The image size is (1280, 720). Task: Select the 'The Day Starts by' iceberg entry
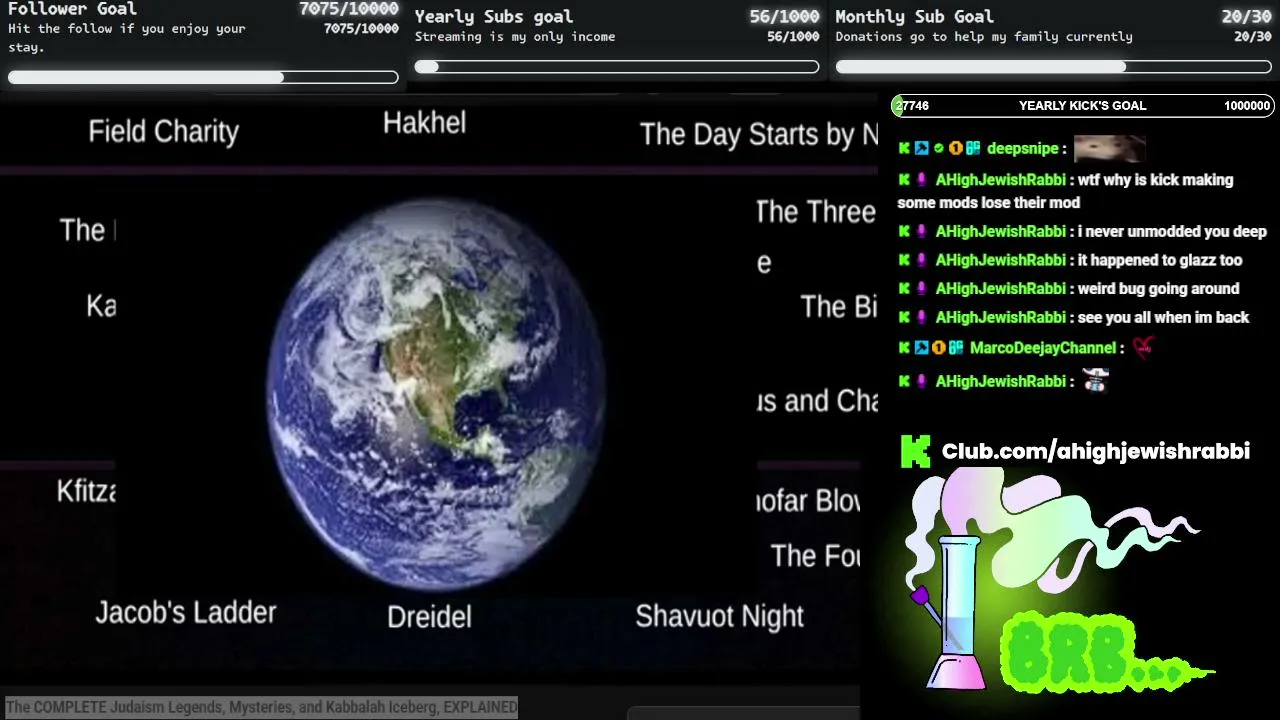click(759, 134)
